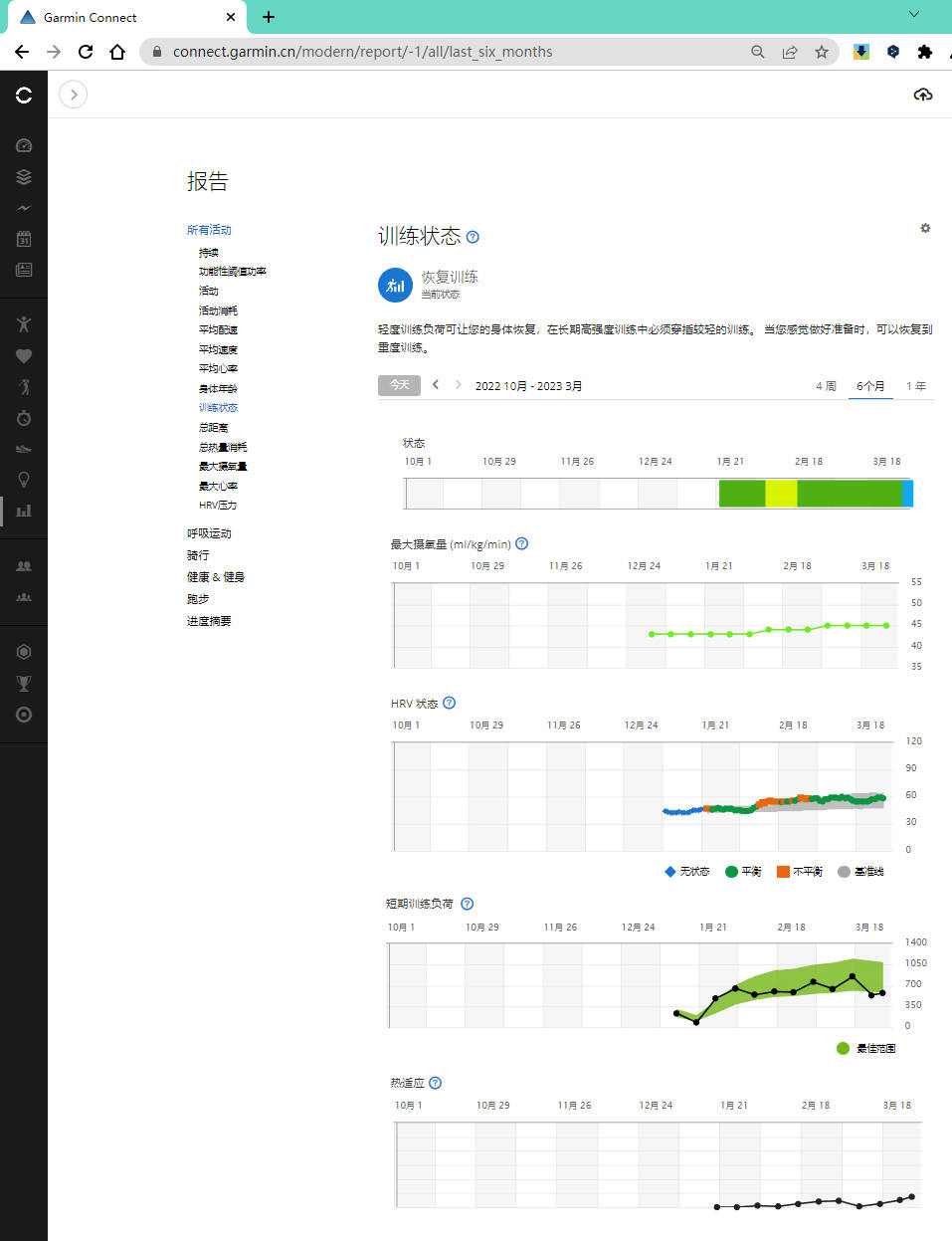Switch to the 4 周 time range tab
The image size is (952, 1241).
click(x=826, y=386)
